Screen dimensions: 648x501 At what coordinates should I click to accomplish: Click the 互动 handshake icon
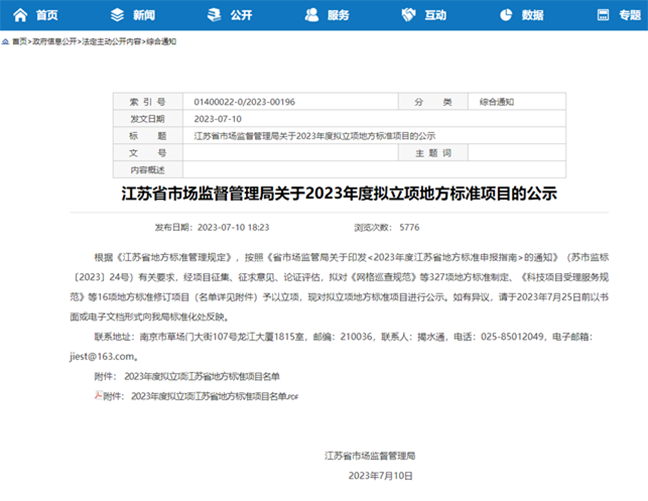tap(408, 15)
